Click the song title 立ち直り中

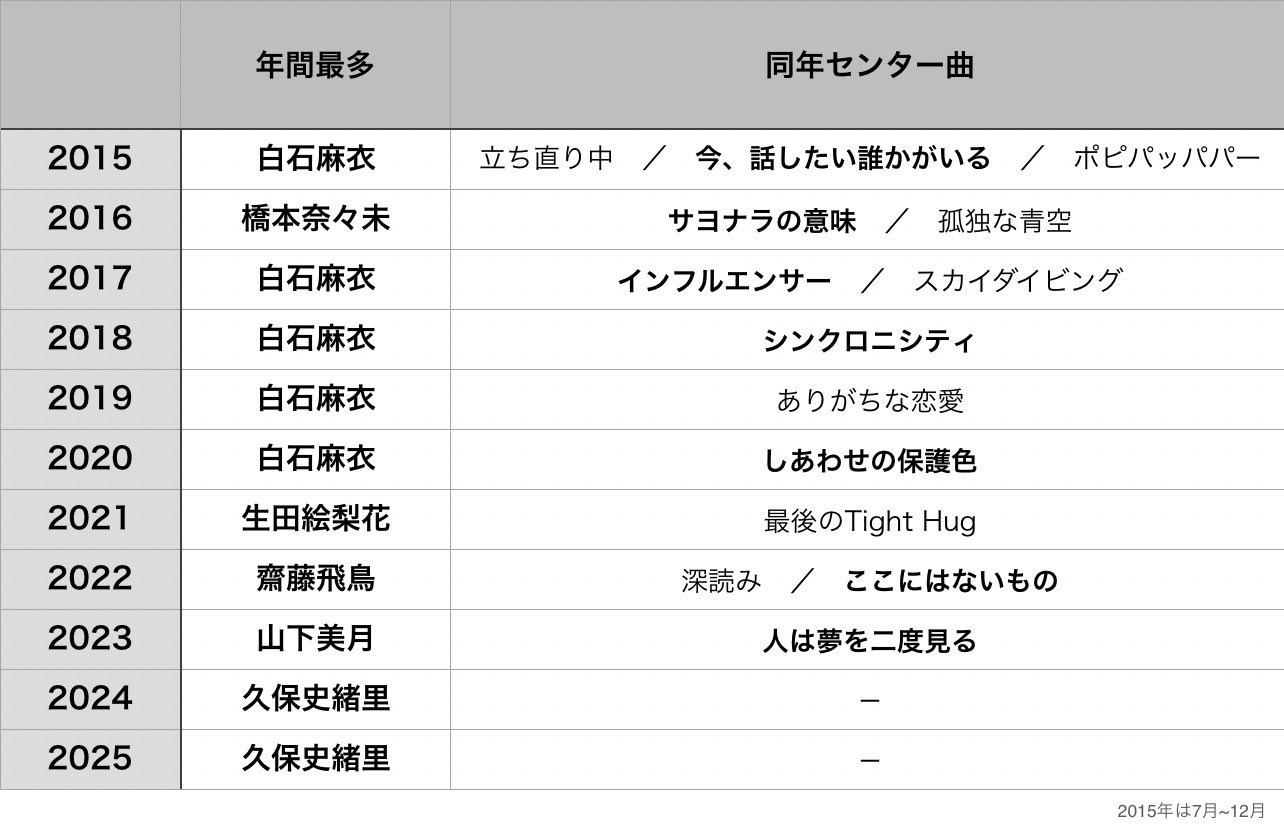546,159
